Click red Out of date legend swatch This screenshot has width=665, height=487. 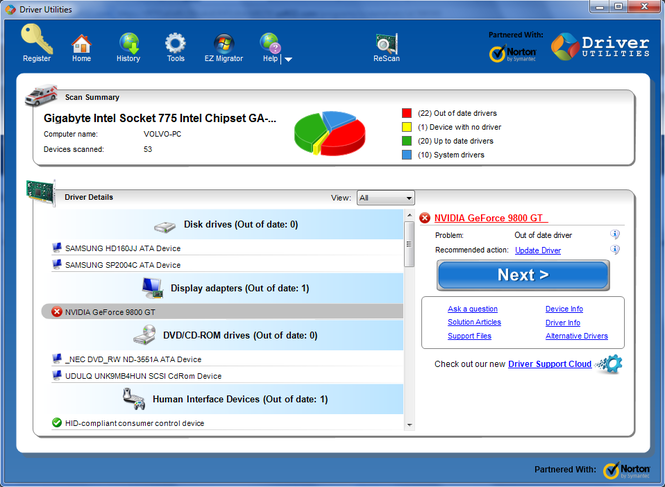point(407,113)
